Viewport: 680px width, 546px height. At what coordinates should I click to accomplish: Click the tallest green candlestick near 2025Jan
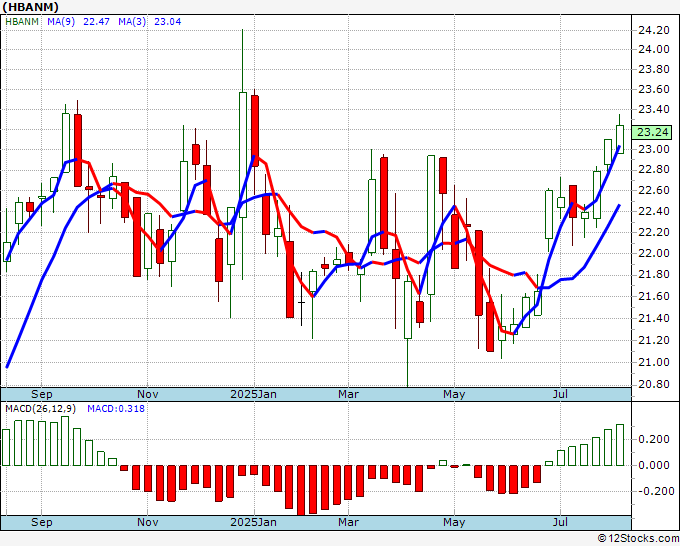tap(243, 155)
